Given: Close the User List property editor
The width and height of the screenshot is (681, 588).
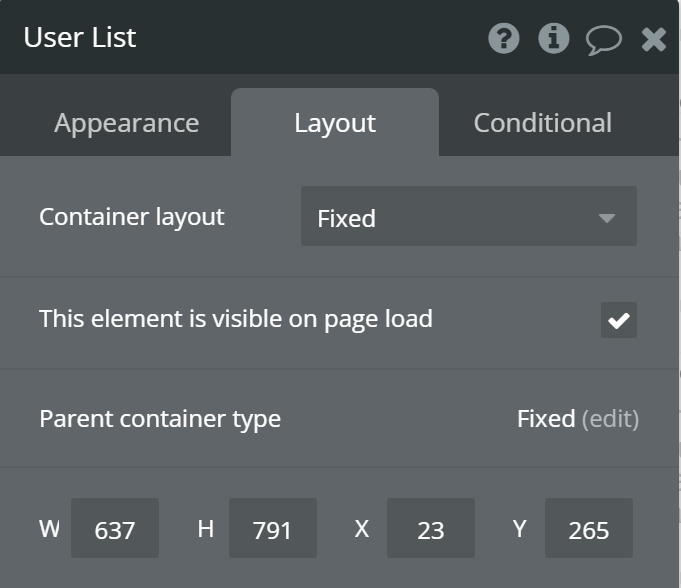Looking at the screenshot, I should pos(654,39).
